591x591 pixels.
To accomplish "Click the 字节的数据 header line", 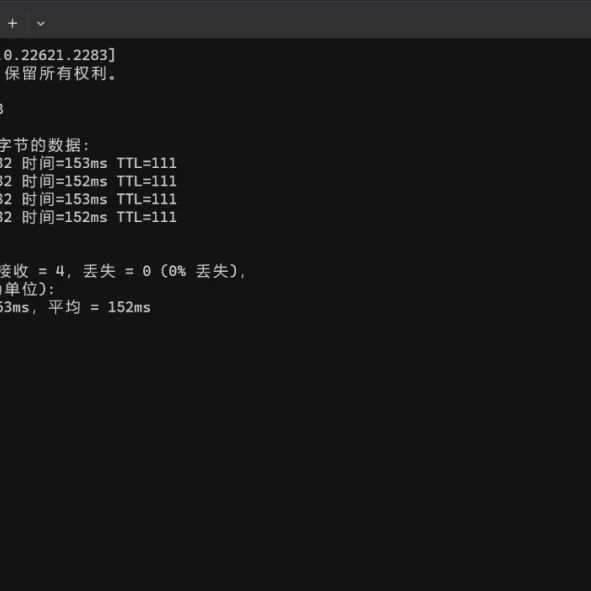I will (x=44, y=145).
